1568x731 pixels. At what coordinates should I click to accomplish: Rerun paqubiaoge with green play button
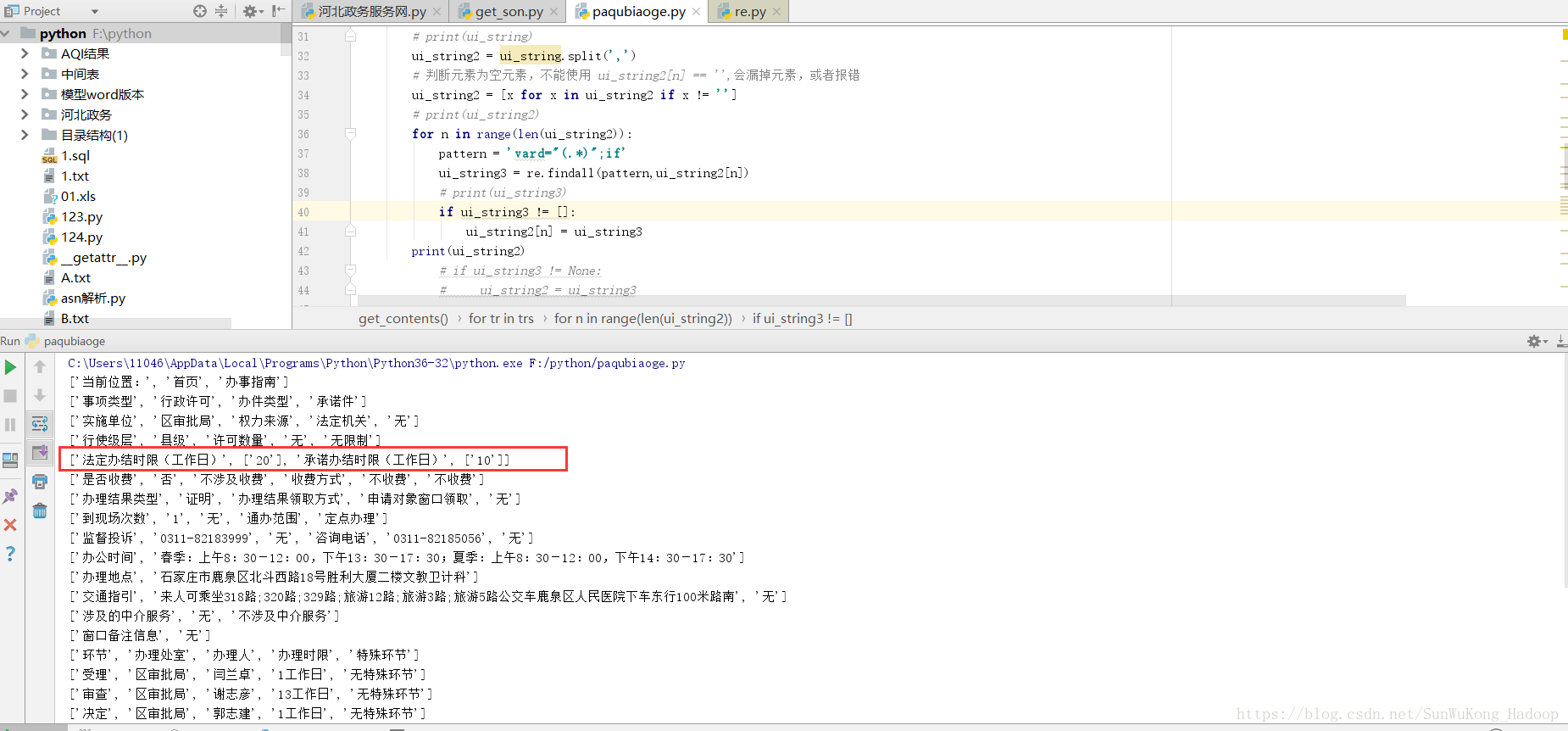(x=10, y=367)
